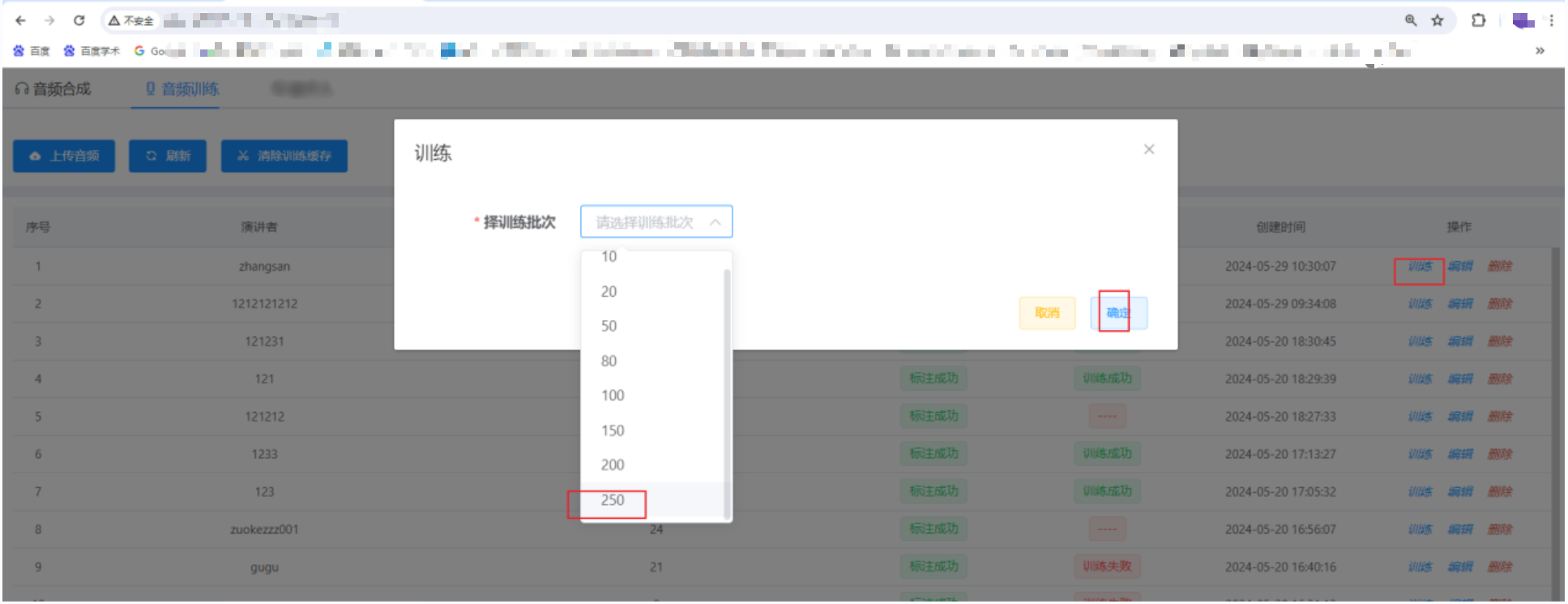Click 训练 link in 1212121212 row
Image resolution: width=1568 pixels, height=604 pixels.
coord(1420,304)
